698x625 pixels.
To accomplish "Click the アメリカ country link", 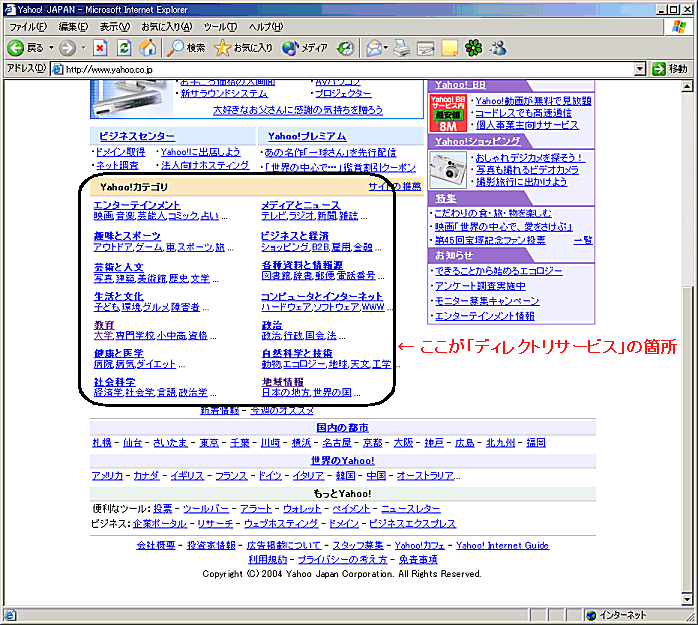I will coord(107,476).
